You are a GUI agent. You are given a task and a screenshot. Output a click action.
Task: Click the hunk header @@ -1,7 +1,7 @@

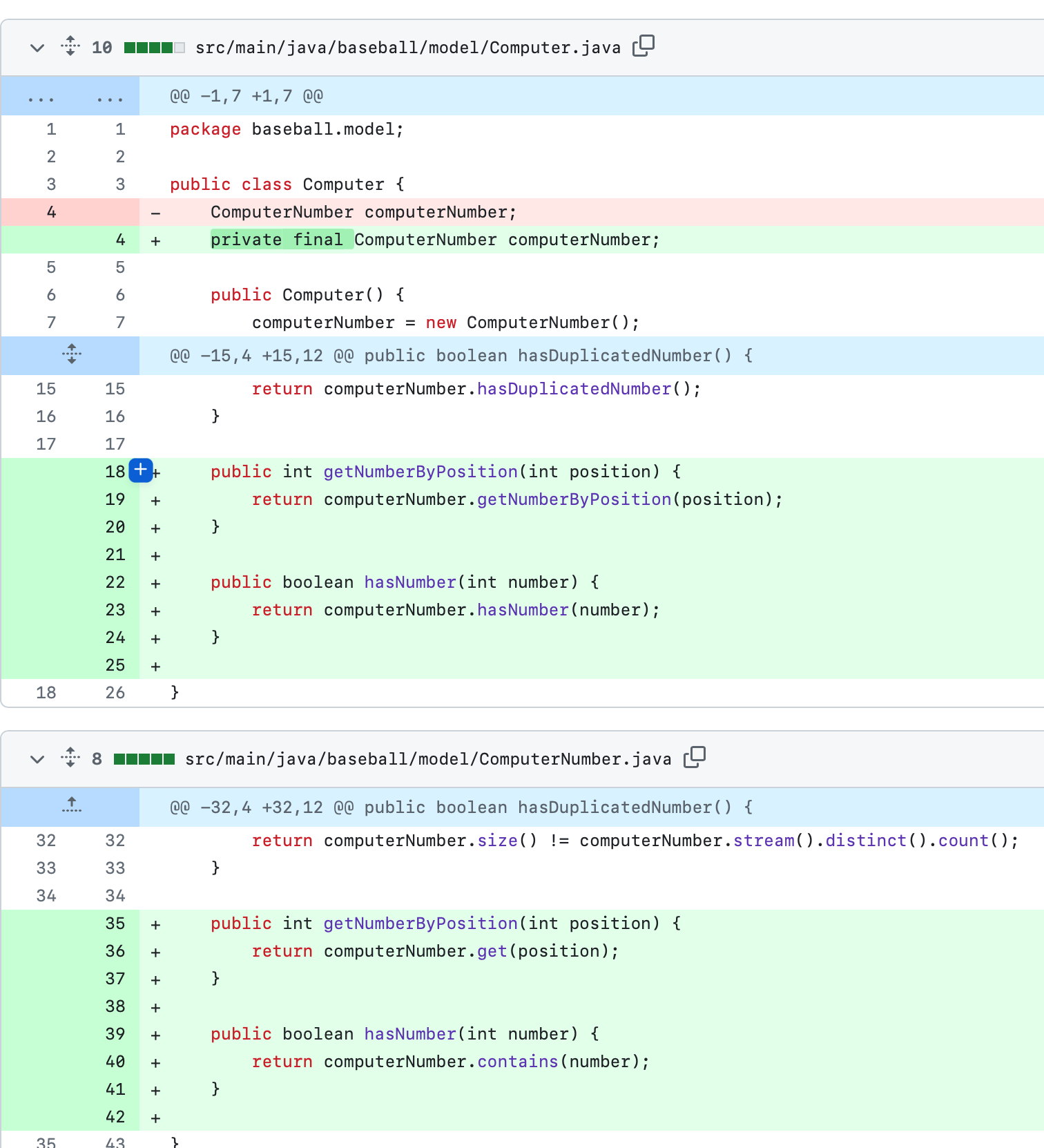tap(246, 96)
